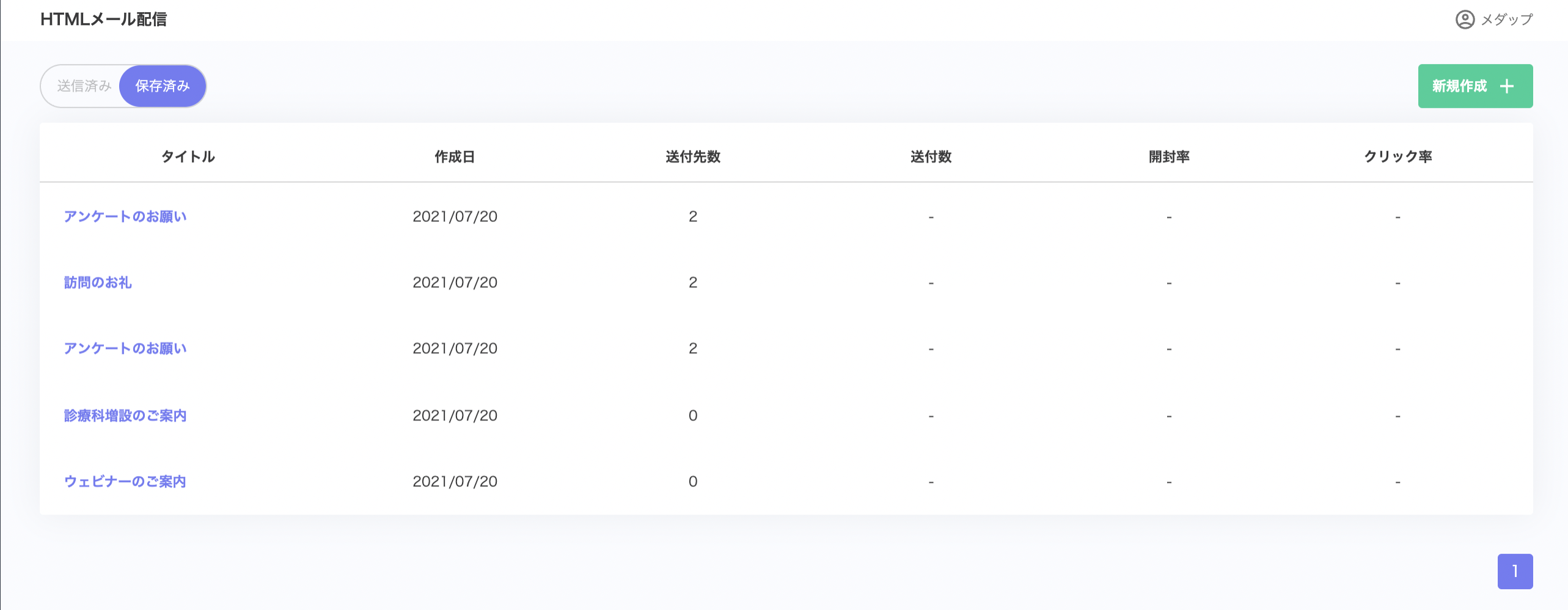Switch to the 送信済み tab
Screen dimensions: 1568x610
84,86
